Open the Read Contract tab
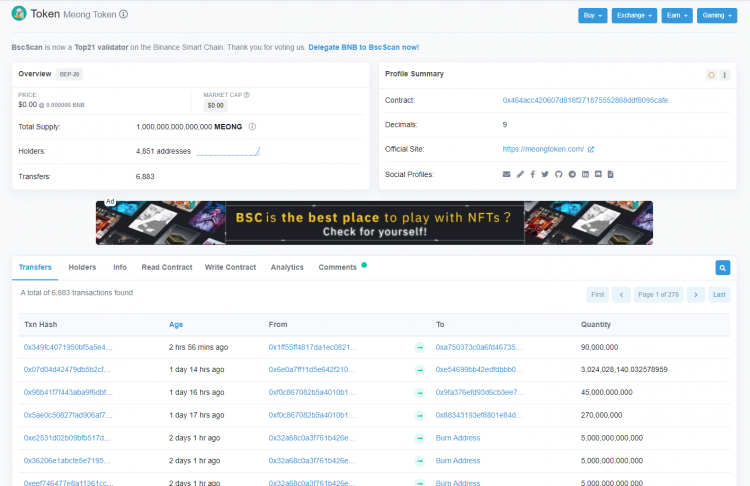This screenshot has width=750, height=486. (x=167, y=267)
